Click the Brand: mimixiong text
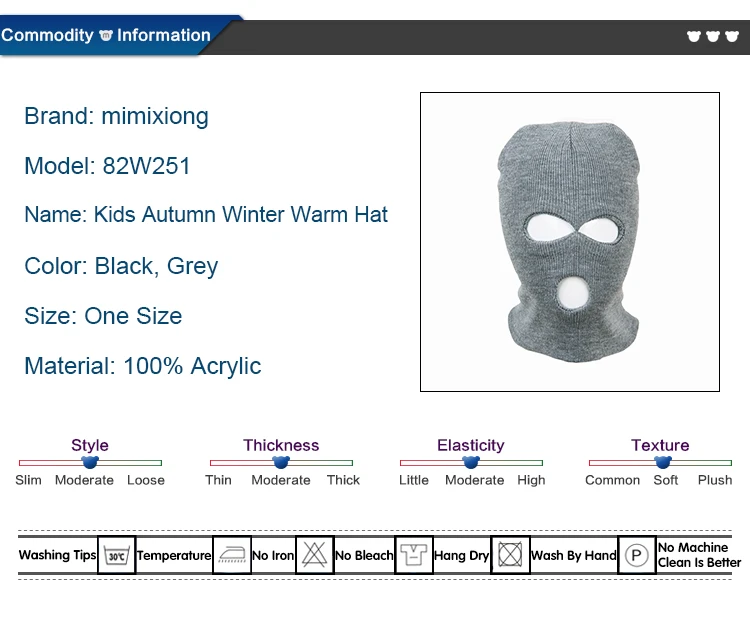Image resolution: width=750 pixels, height=620 pixels. [116, 116]
